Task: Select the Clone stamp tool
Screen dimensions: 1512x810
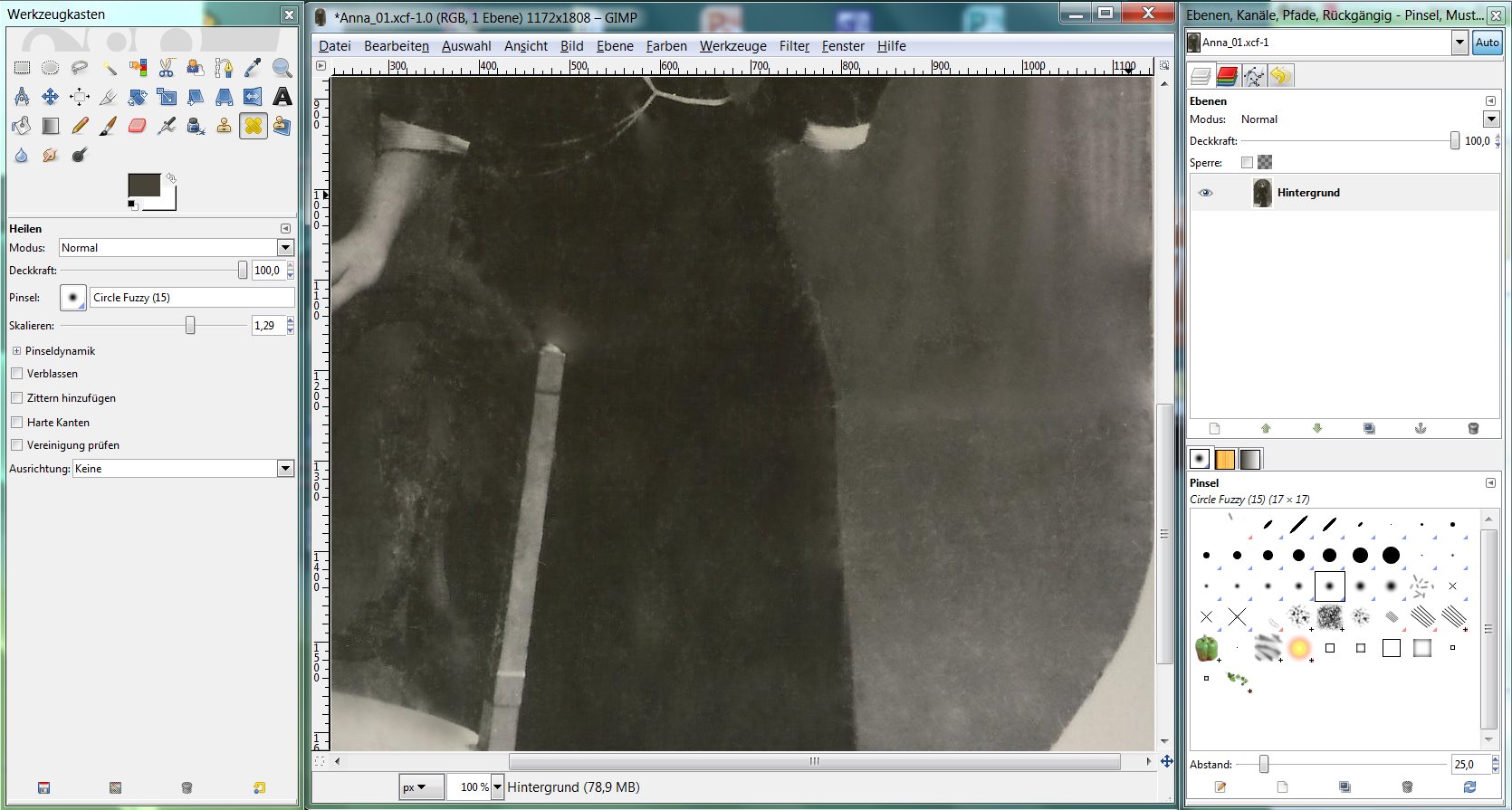Action: tap(224, 126)
